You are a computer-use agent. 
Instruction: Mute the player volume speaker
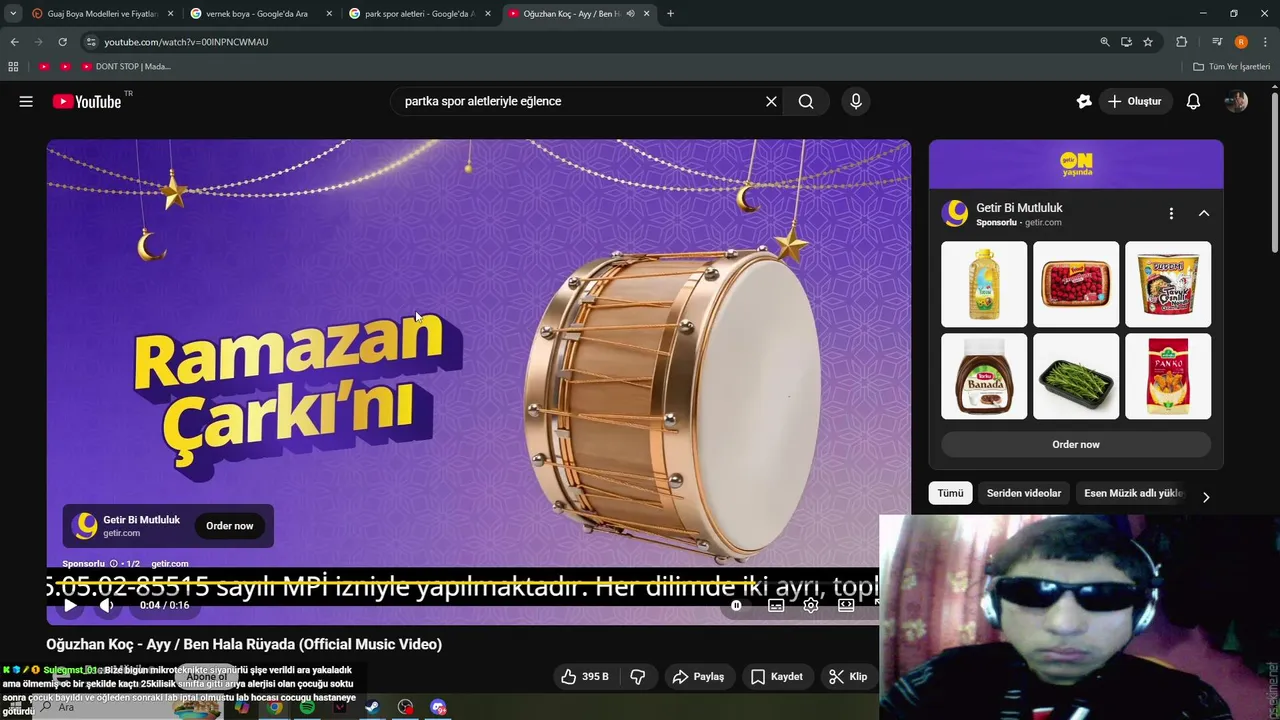click(x=106, y=605)
